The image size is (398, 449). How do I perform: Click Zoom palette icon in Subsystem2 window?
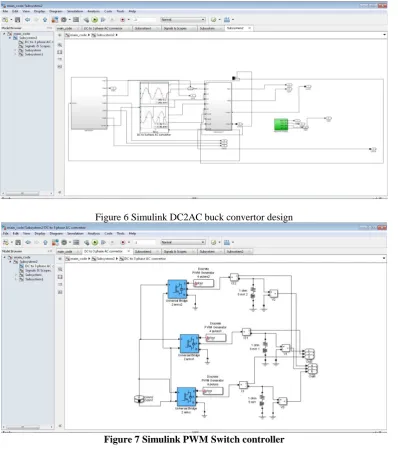point(60,45)
